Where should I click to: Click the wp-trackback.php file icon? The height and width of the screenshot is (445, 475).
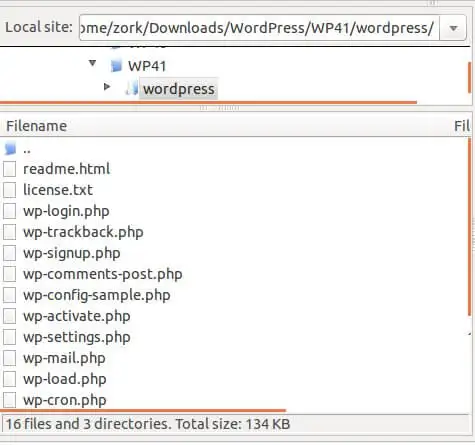pos(9,232)
